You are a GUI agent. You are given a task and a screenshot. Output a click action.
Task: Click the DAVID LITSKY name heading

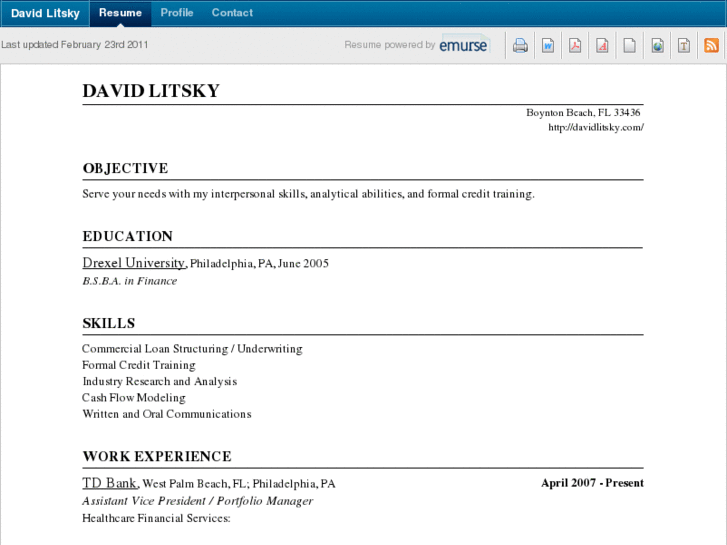point(151,90)
